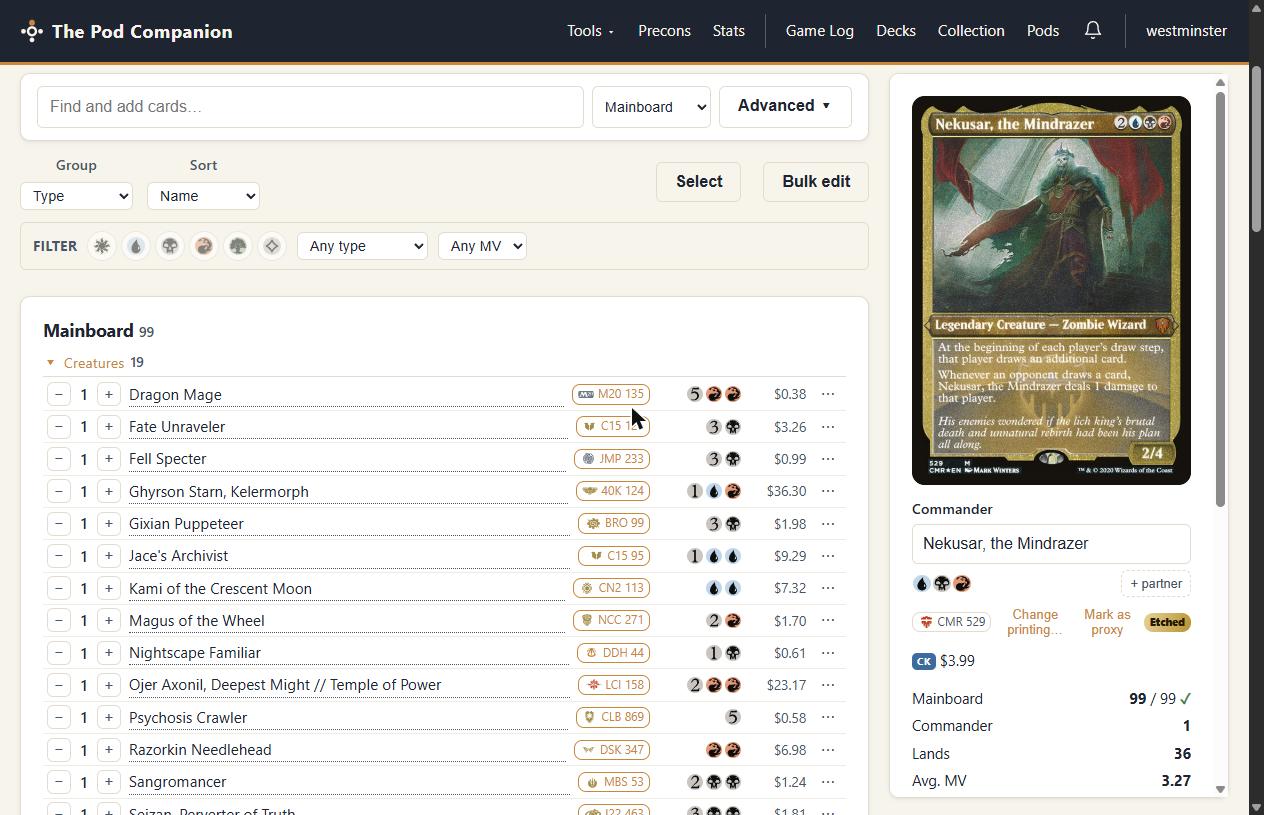Screen dimensions: 1264x815
Task: Click Change printing link
Action: pos(1034,622)
